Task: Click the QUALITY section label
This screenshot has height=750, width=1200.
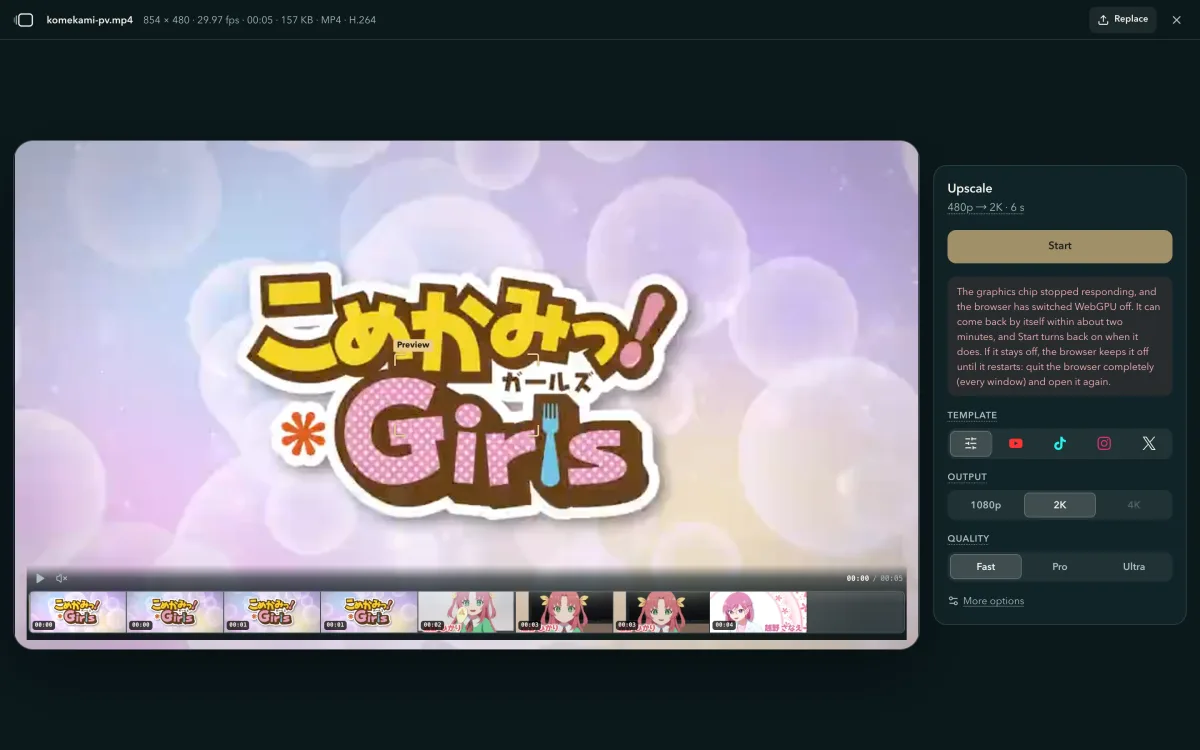Action: point(968,539)
